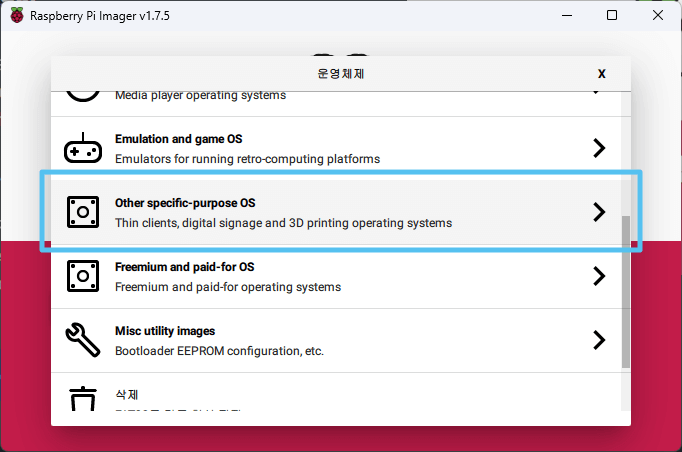Viewport: 682px width, 452px height.
Task: Click the Freemium and paid-for OS square icon
Action: click(83, 276)
